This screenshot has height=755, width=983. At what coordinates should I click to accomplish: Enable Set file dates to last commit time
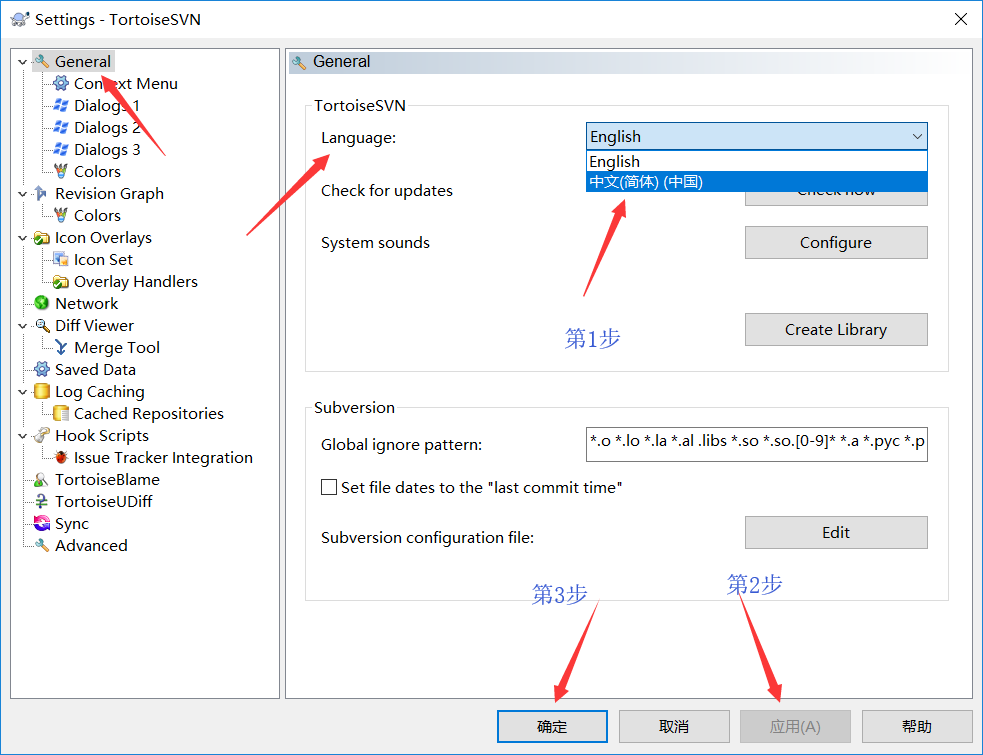(x=329, y=487)
